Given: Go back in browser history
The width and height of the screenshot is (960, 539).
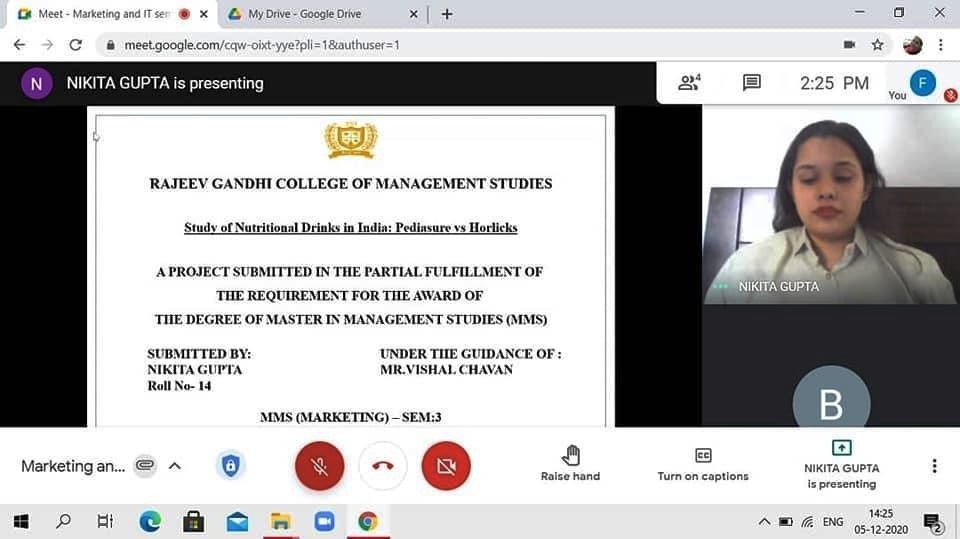Looking at the screenshot, I should (20, 45).
